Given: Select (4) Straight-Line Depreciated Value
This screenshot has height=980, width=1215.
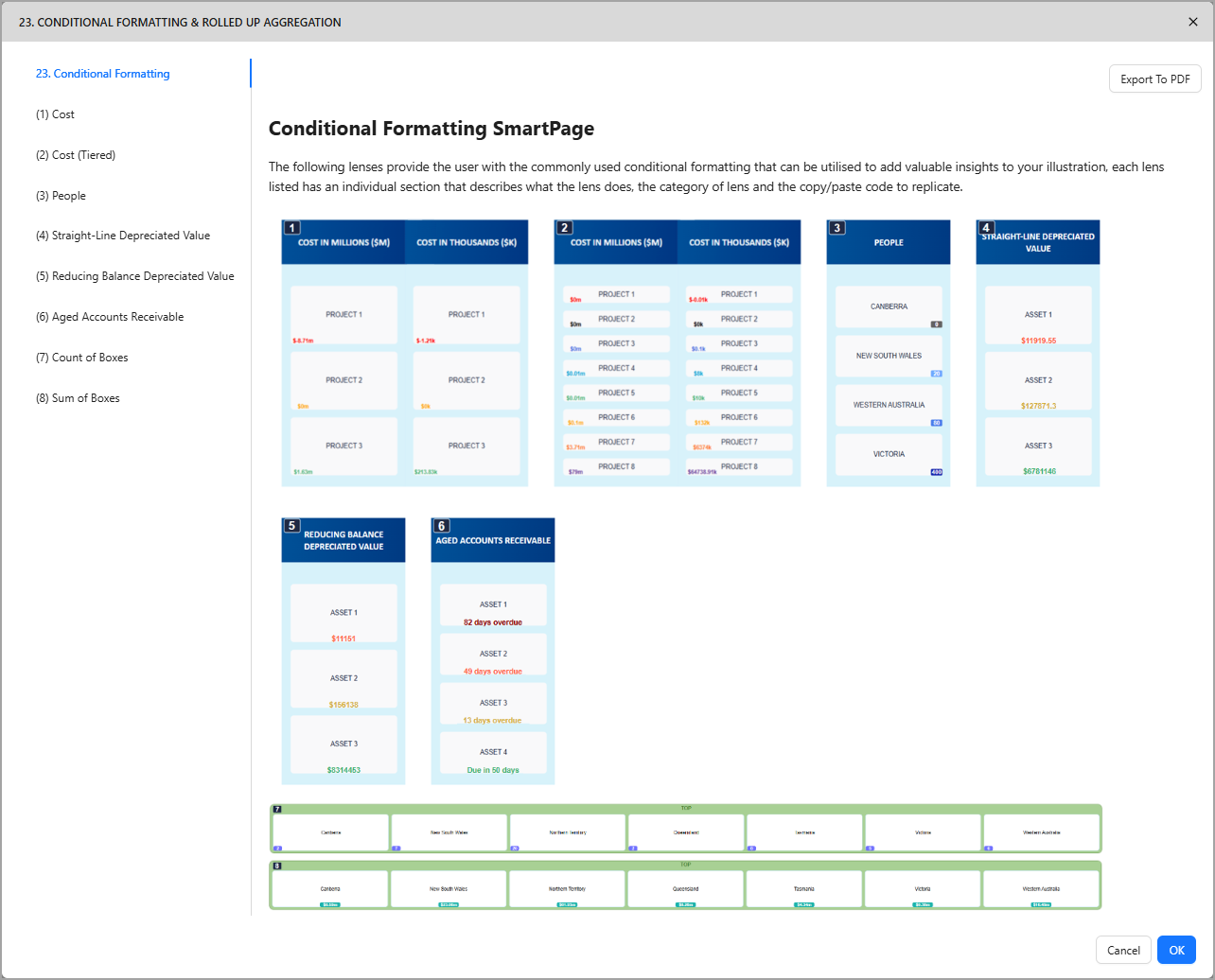Looking at the screenshot, I should tap(123, 236).
